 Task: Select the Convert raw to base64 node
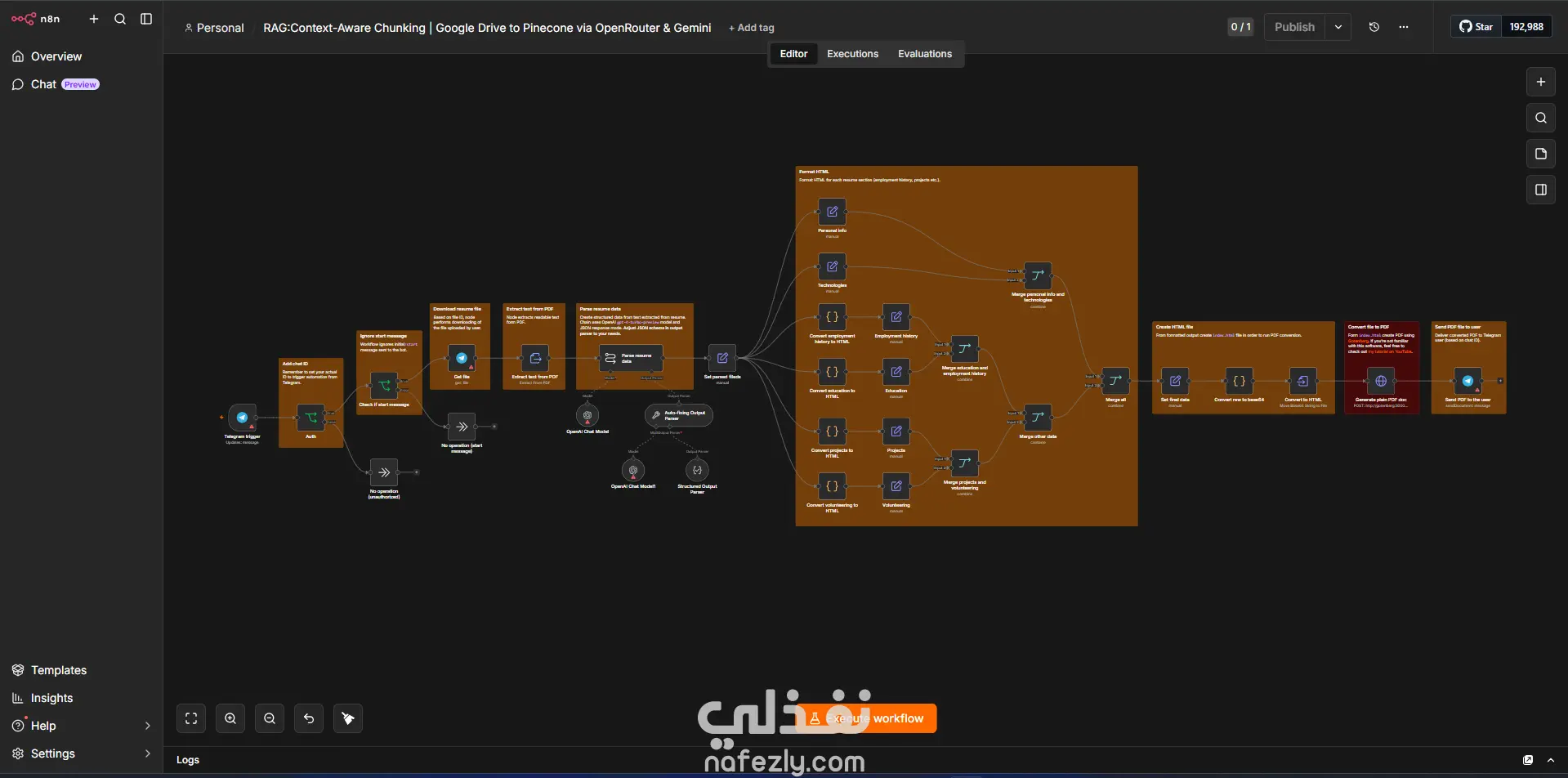(x=1239, y=381)
